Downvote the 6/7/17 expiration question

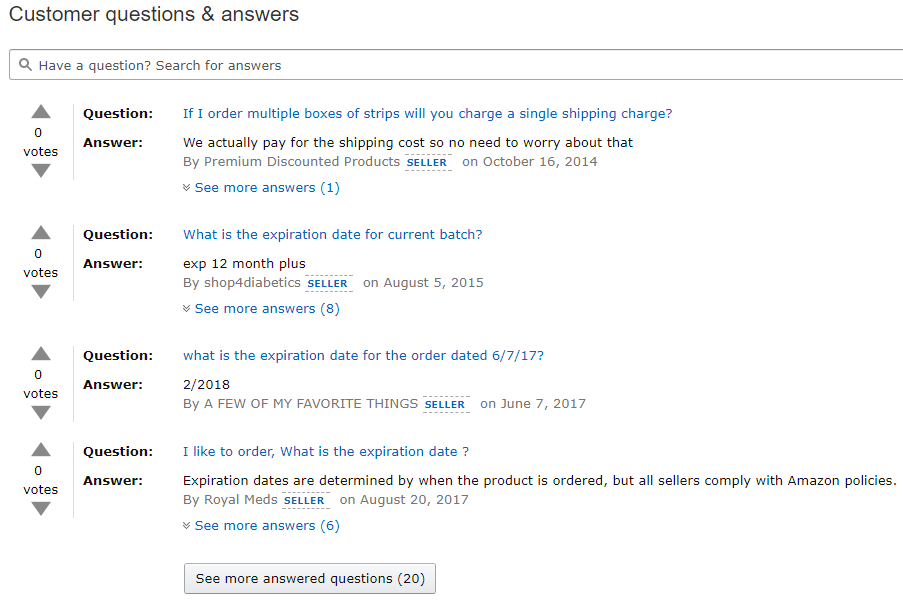click(x=40, y=412)
